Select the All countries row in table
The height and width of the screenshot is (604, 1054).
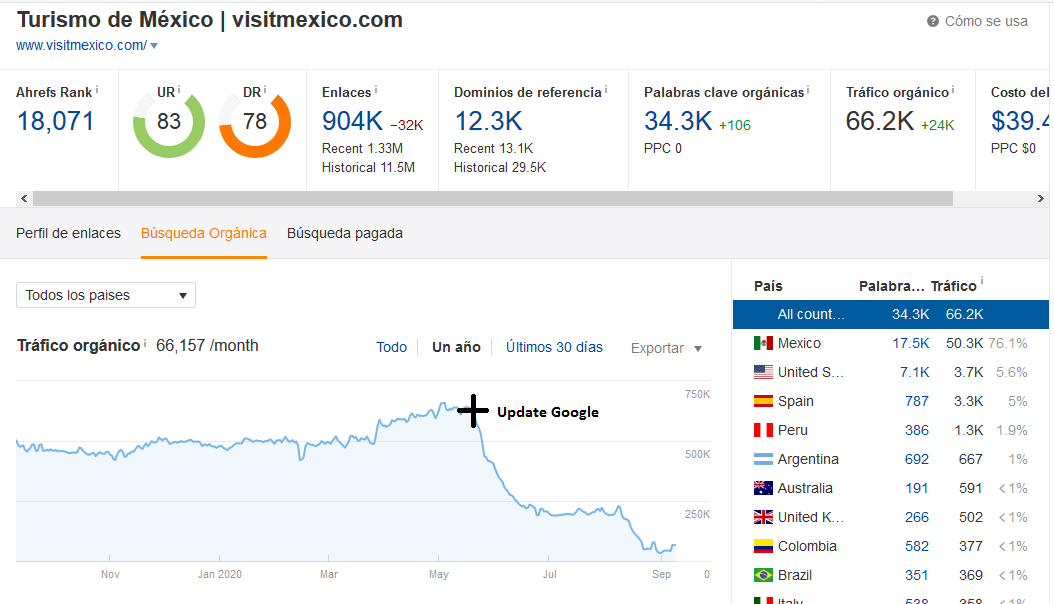point(890,314)
